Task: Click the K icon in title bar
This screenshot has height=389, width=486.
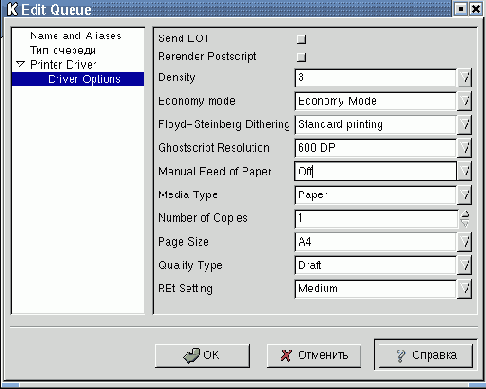Action: tap(12, 9)
